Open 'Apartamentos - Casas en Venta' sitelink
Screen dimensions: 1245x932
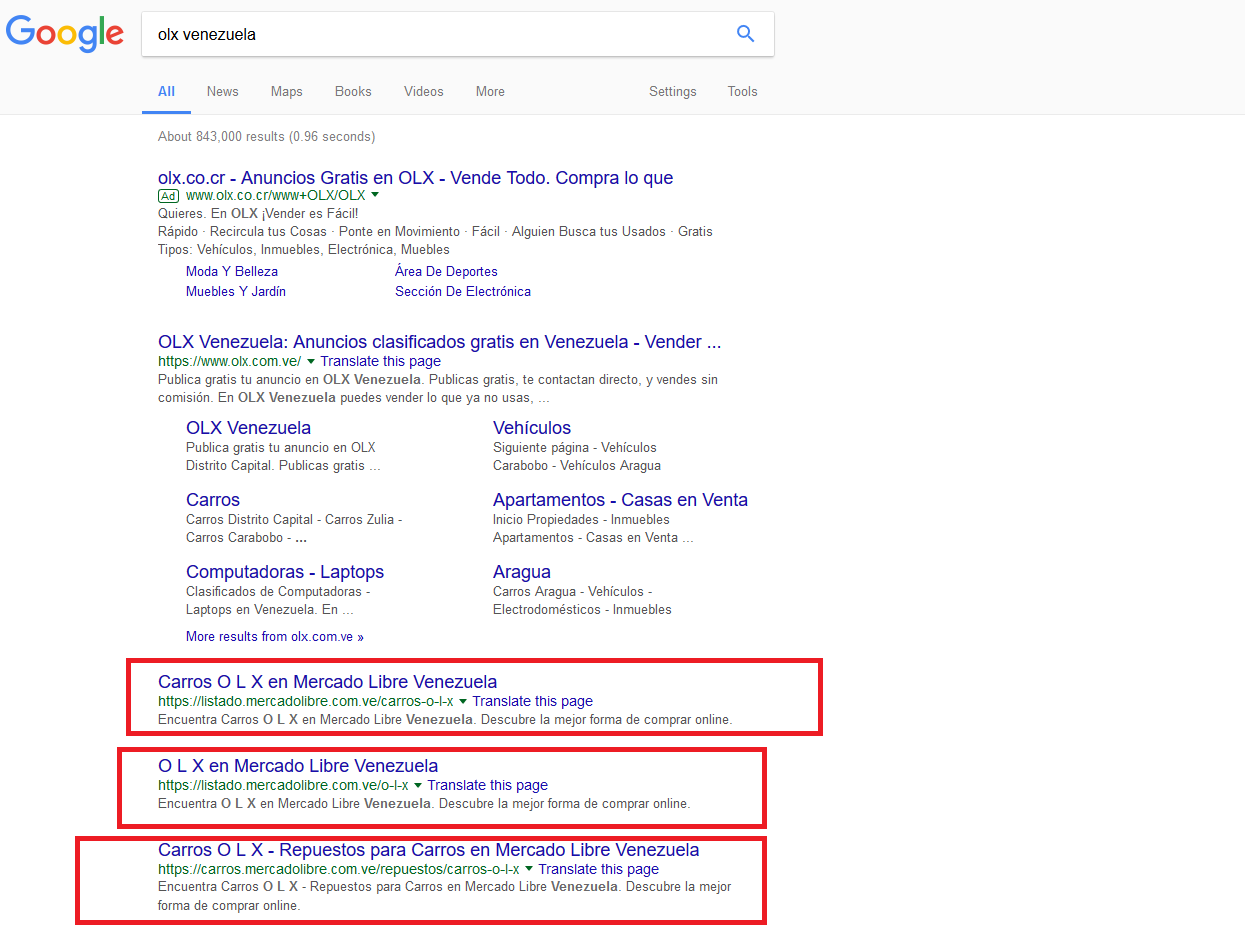tap(620, 500)
